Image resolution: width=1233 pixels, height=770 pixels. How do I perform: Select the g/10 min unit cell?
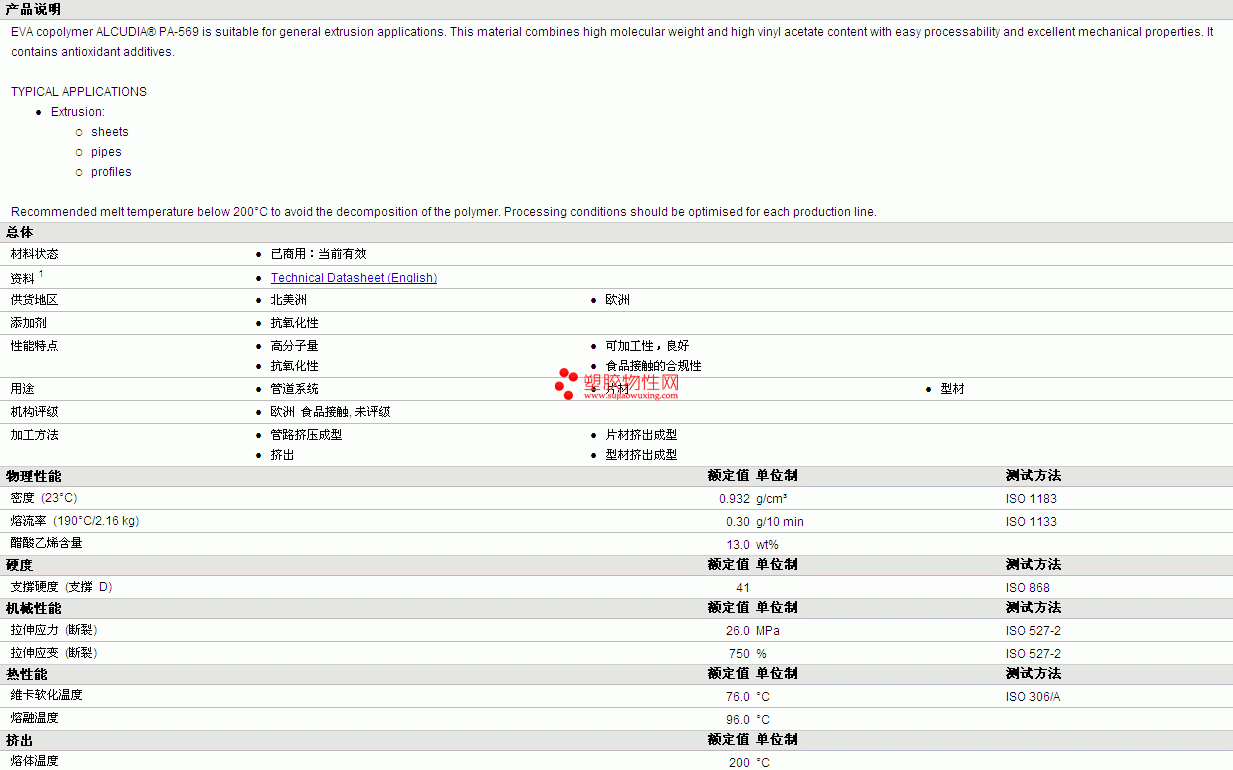click(780, 521)
